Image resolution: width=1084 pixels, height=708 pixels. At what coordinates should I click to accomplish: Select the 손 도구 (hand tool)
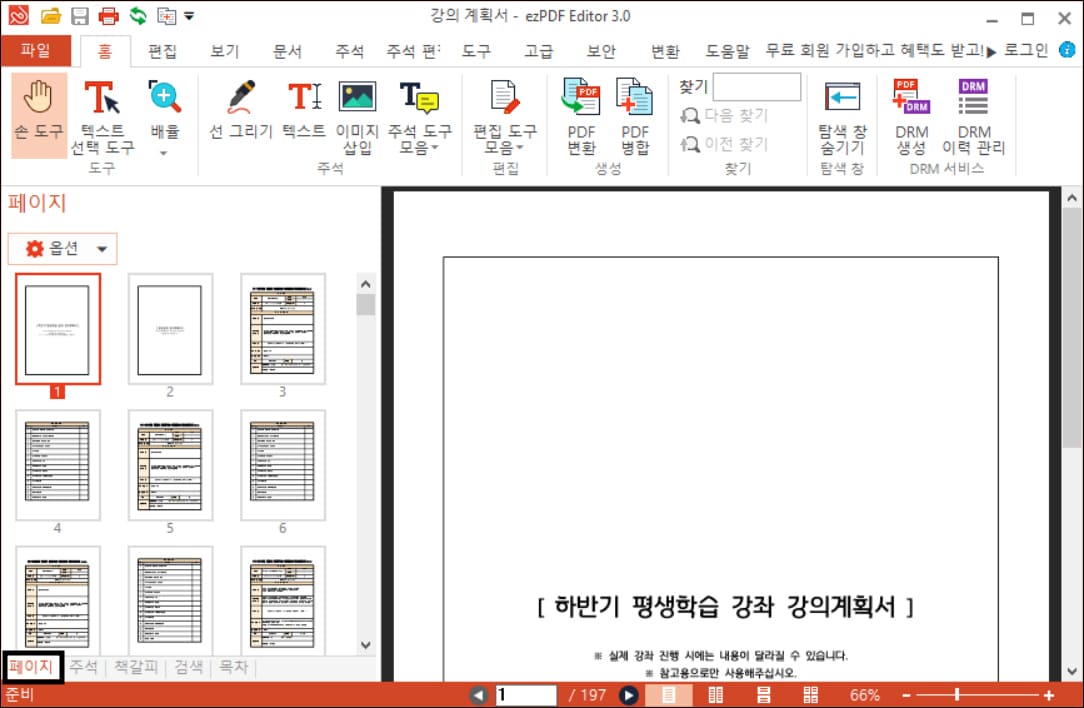[x=38, y=115]
